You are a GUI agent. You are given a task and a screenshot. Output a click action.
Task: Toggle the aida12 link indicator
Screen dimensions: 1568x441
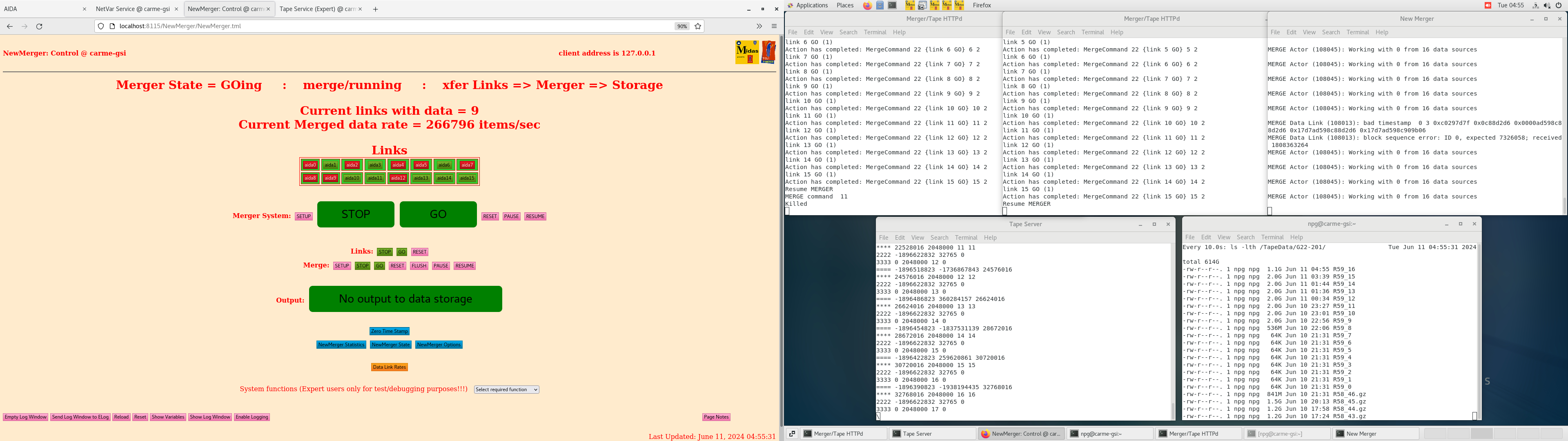click(x=398, y=178)
